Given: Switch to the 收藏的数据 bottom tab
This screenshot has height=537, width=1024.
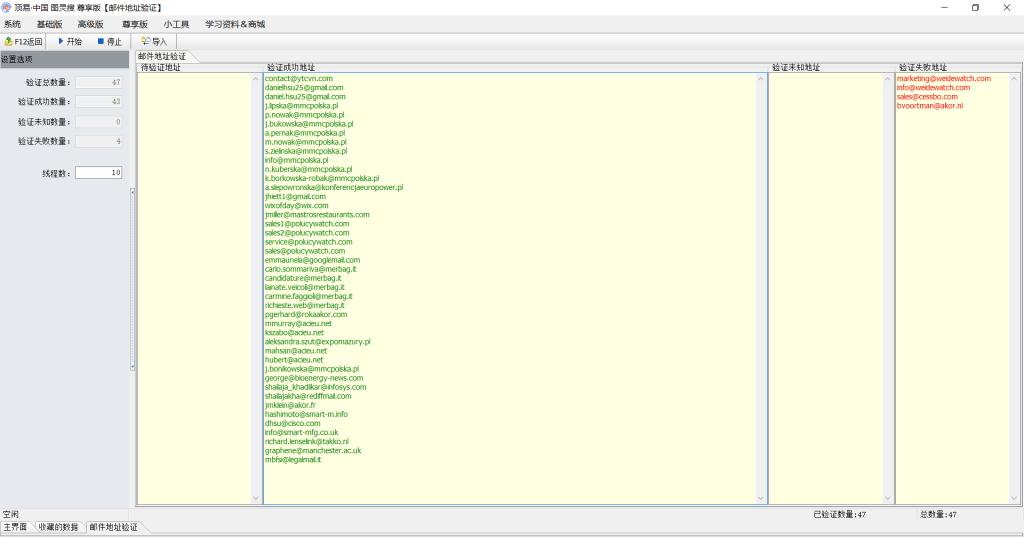Looking at the screenshot, I should pos(58,526).
